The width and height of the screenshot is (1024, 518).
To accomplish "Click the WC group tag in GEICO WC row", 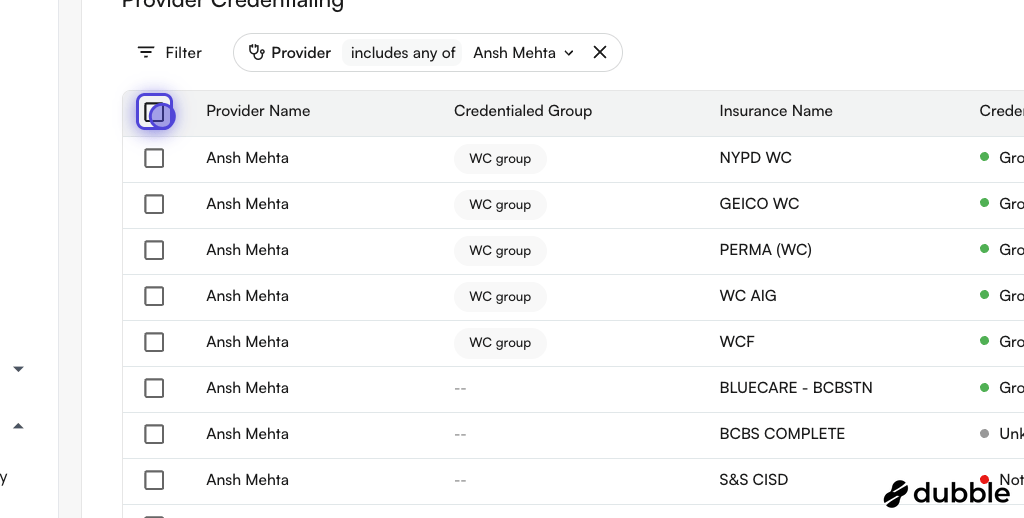I will pos(500,204).
